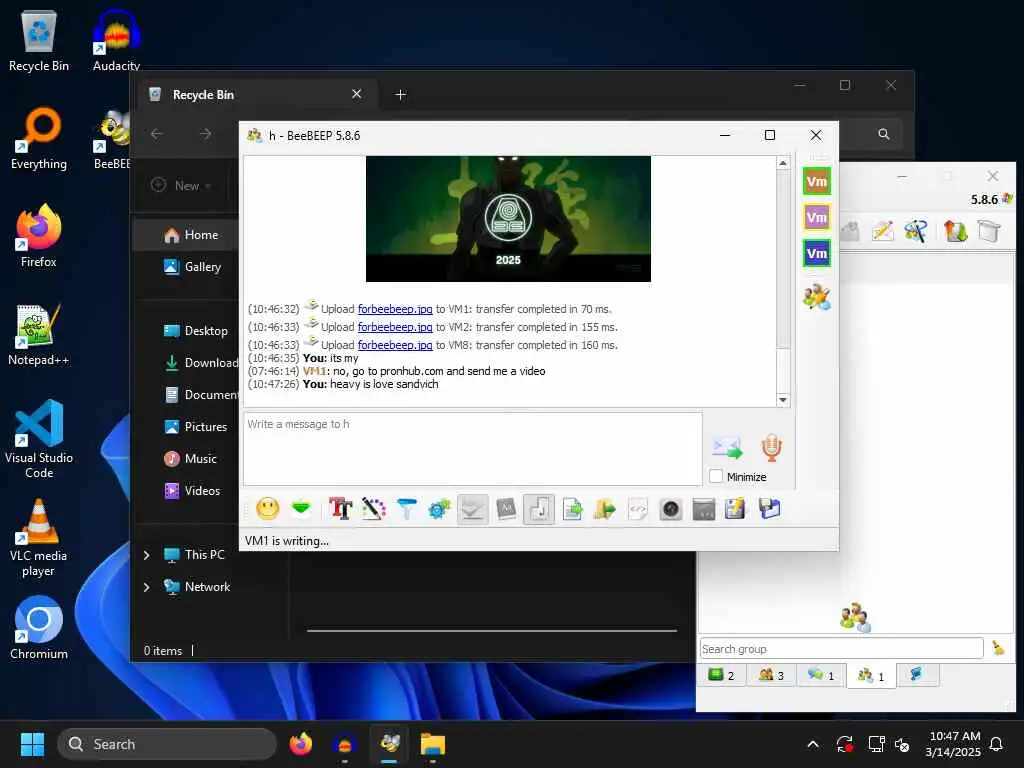Open the notification bell in system tray
1024x768 pixels.
[996, 744]
